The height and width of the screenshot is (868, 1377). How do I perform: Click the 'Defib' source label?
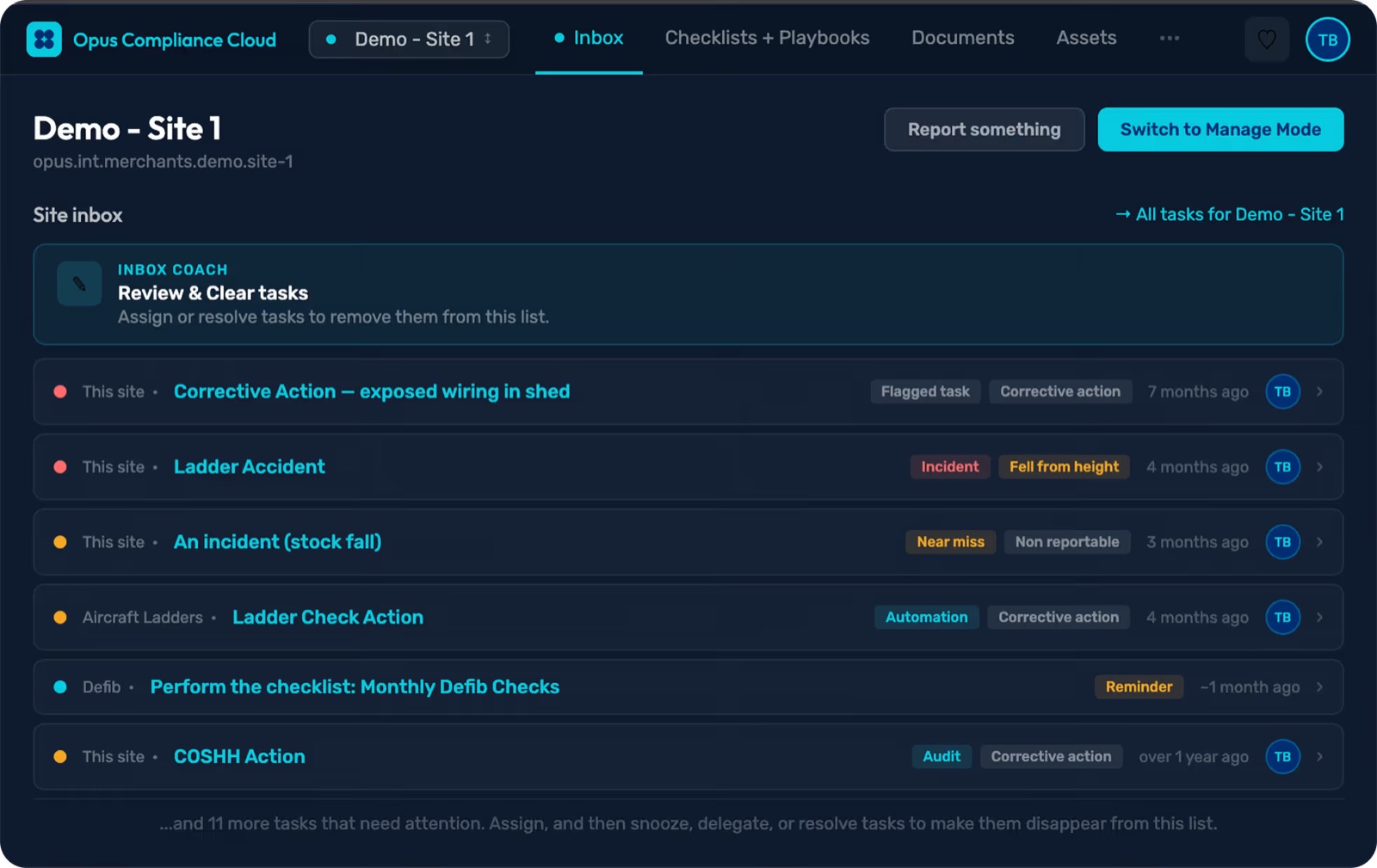[x=102, y=686]
